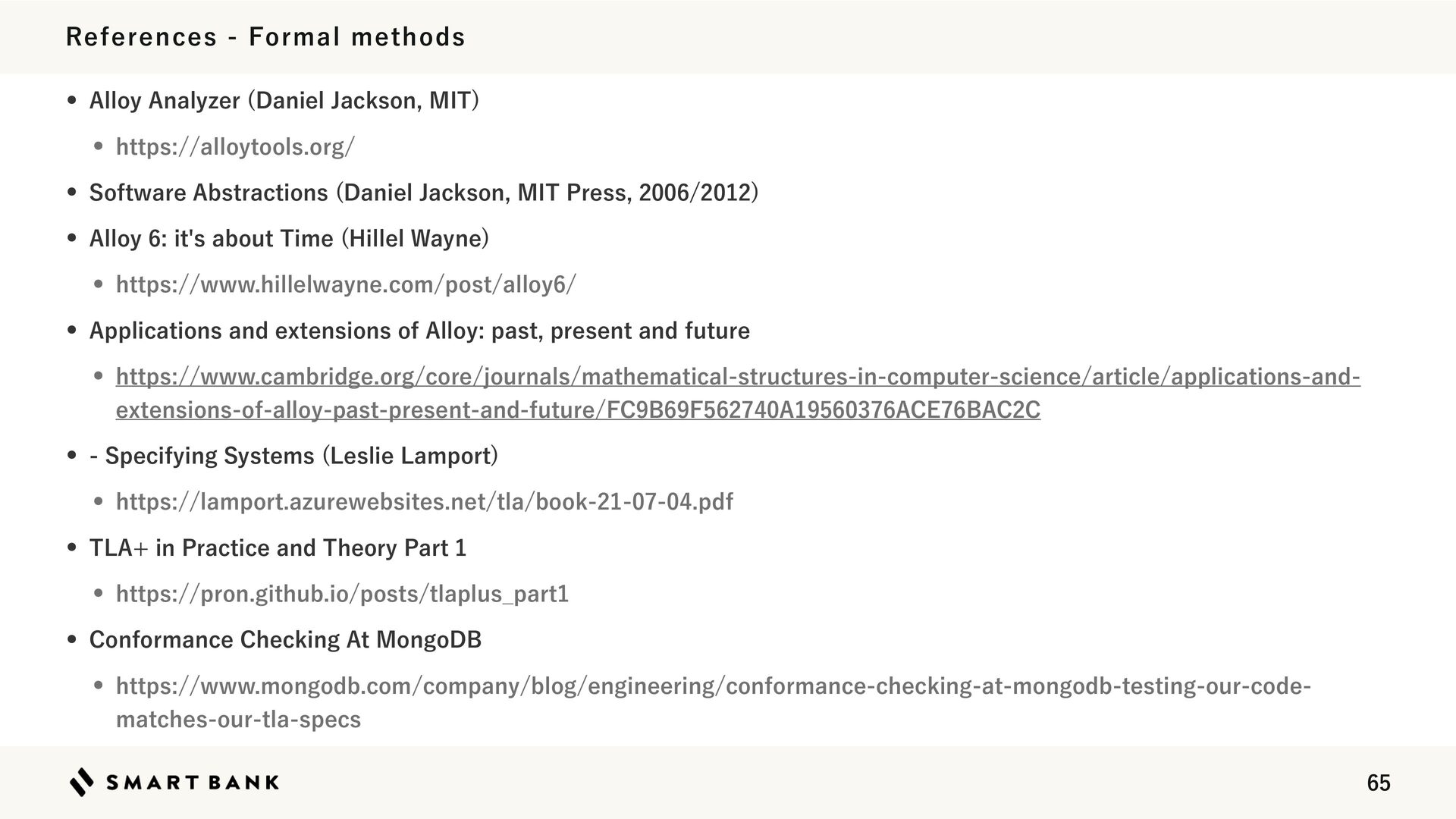The width and height of the screenshot is (1456, 819).
Task: Select the "Applications and extensions of Alloy" heading
Action: pos(419,331)
